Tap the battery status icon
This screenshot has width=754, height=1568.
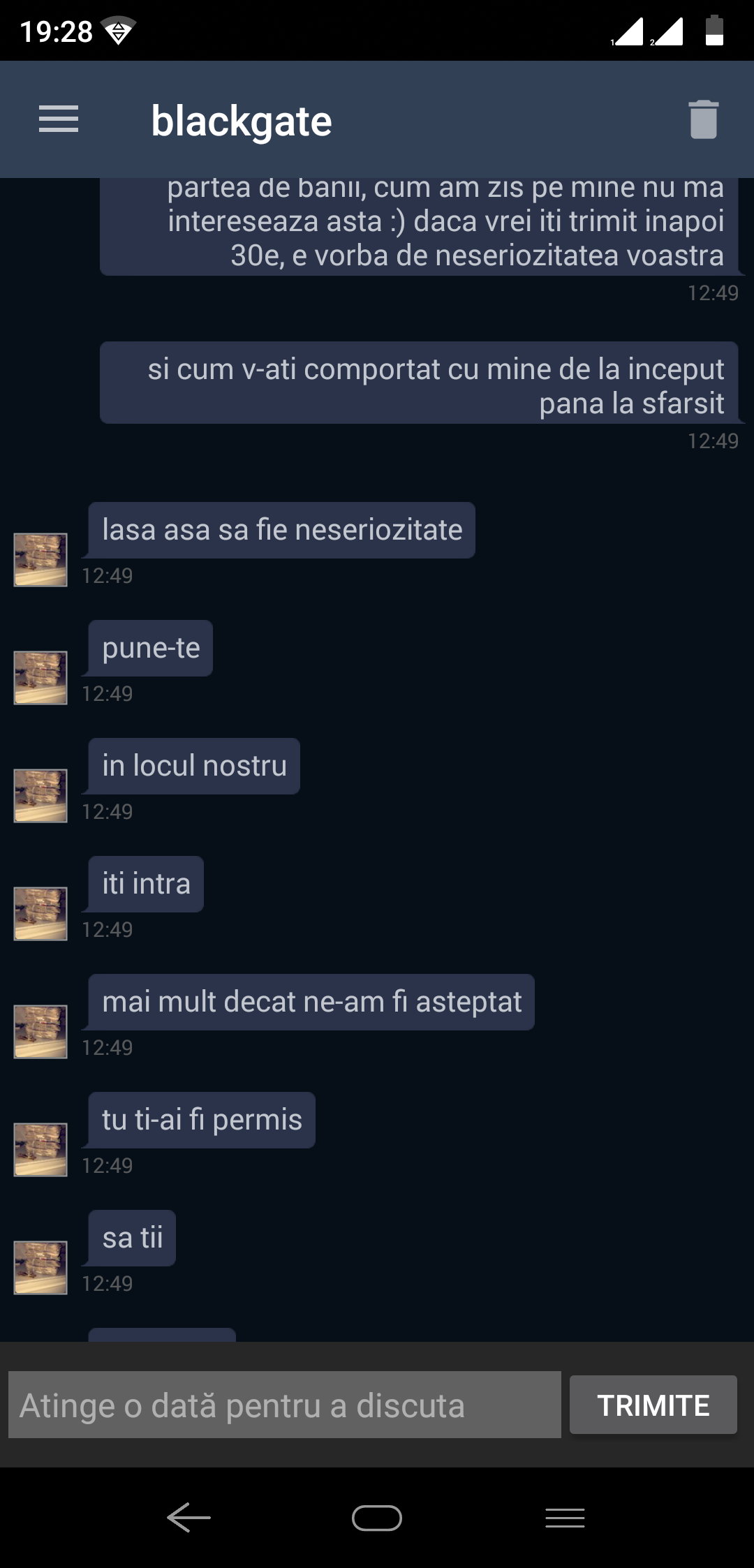pos(714,31)
